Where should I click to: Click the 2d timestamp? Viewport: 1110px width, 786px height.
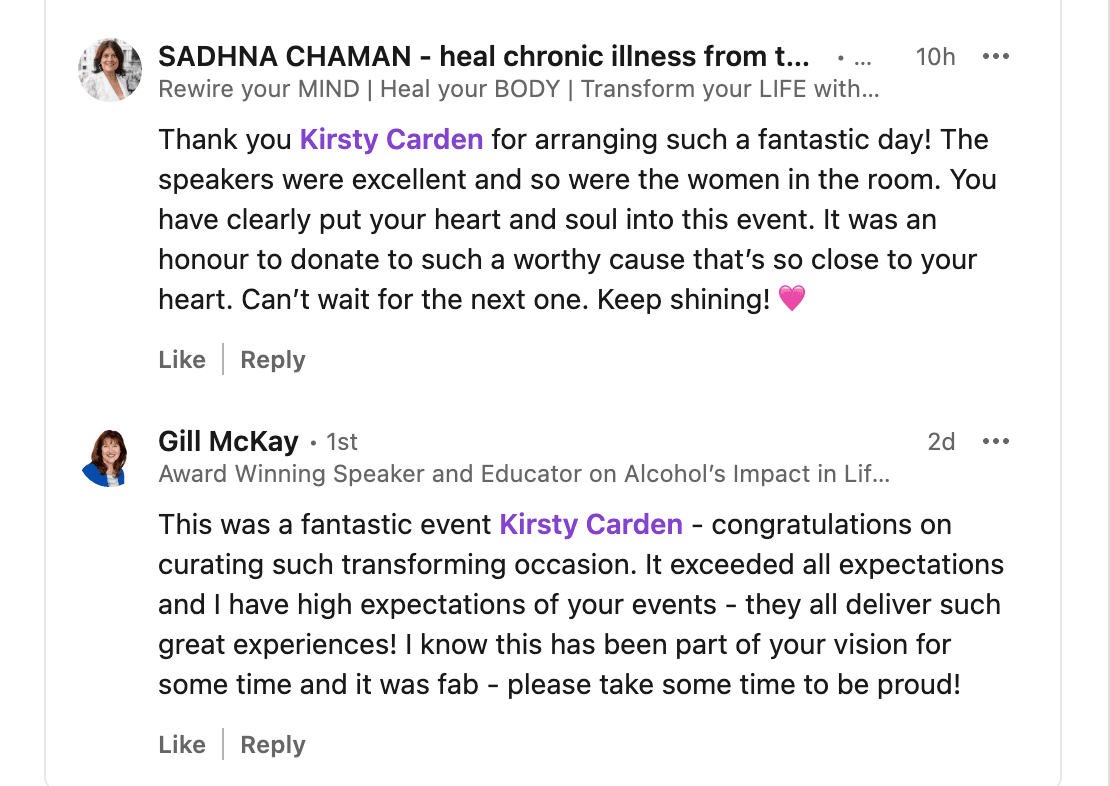point(941,442)
